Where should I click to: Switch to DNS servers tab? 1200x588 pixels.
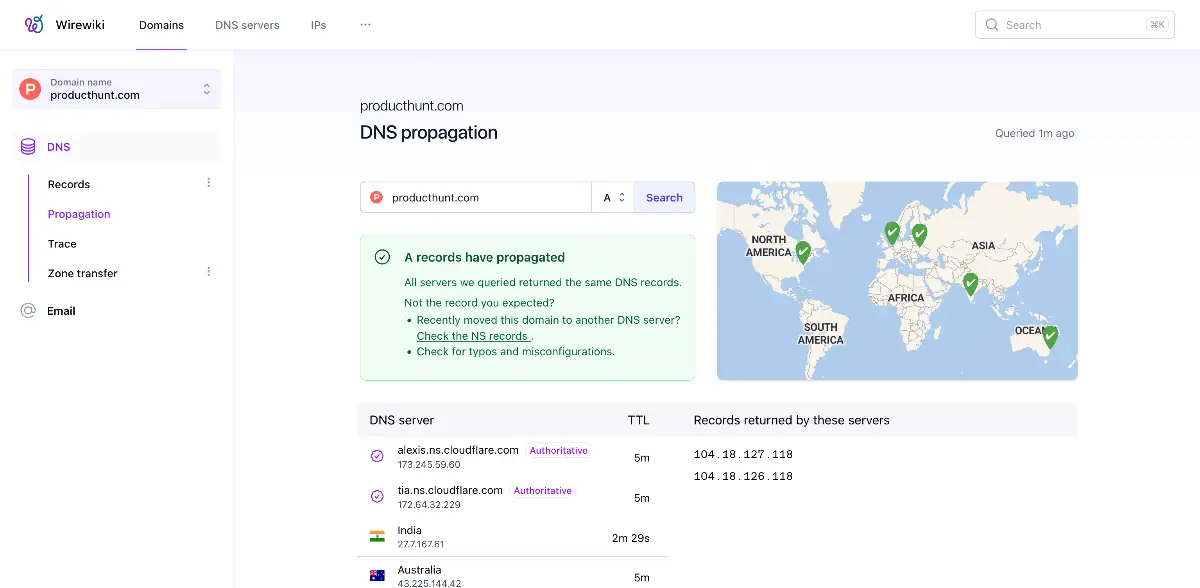tap(247, 25)
